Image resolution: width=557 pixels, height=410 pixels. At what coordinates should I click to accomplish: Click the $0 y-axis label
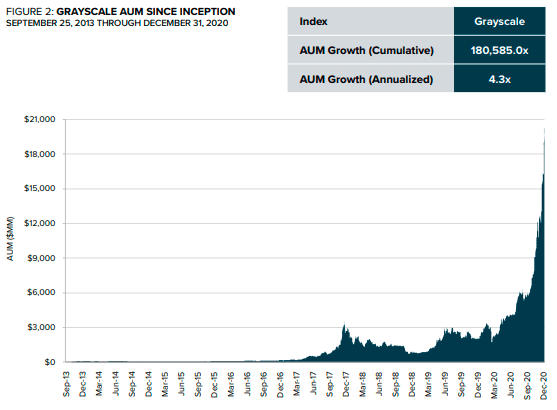(50, 362)
